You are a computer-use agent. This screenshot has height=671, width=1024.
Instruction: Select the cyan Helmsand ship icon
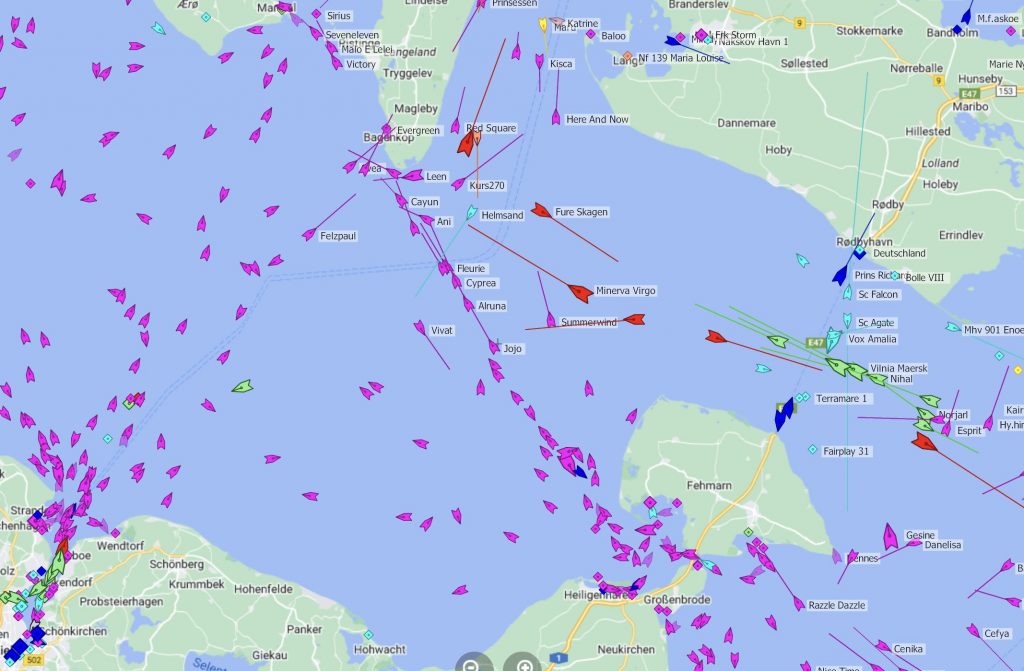click(470, 213)
